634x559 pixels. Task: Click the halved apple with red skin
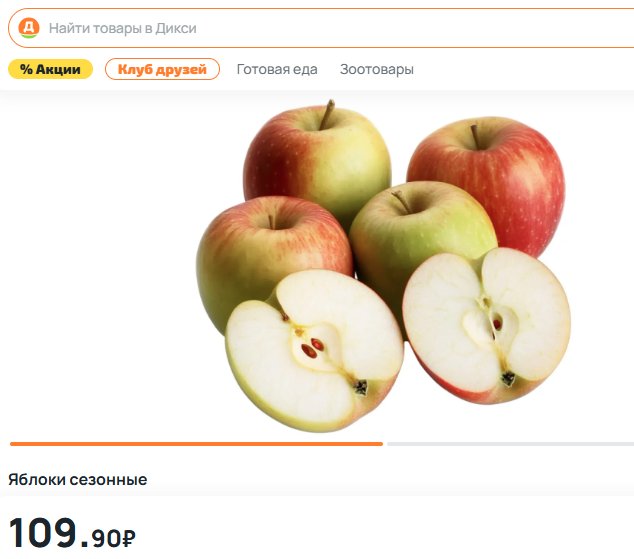(x=486, y=325)
